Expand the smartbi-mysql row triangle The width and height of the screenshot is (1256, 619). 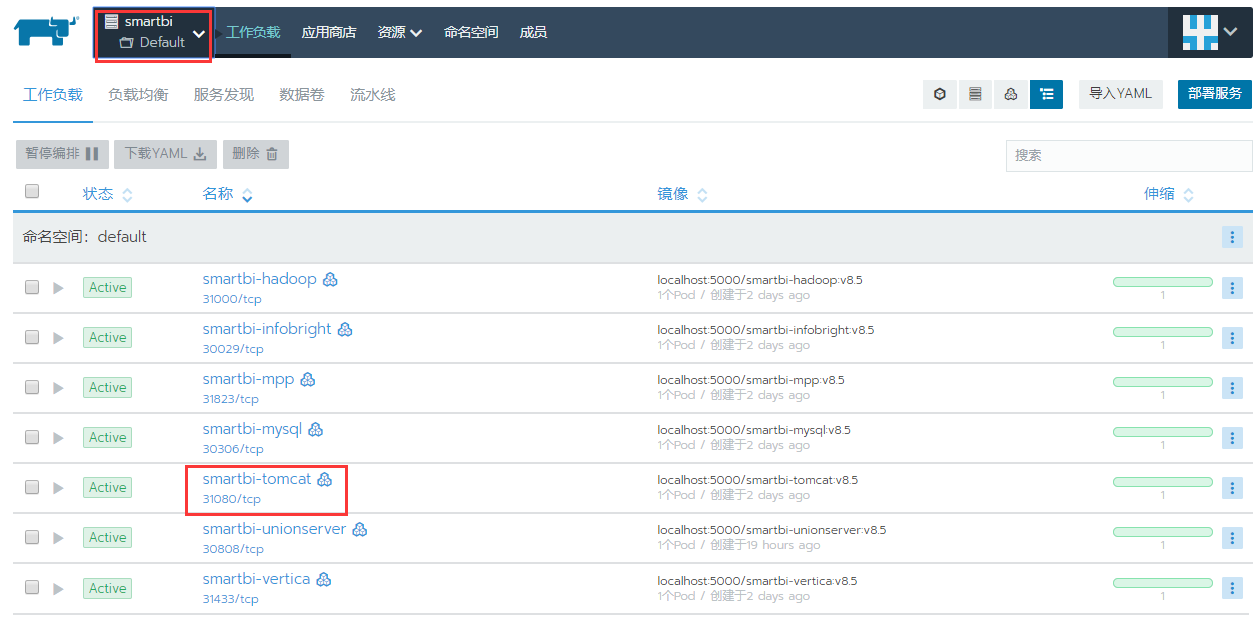(x=58, y=438)
